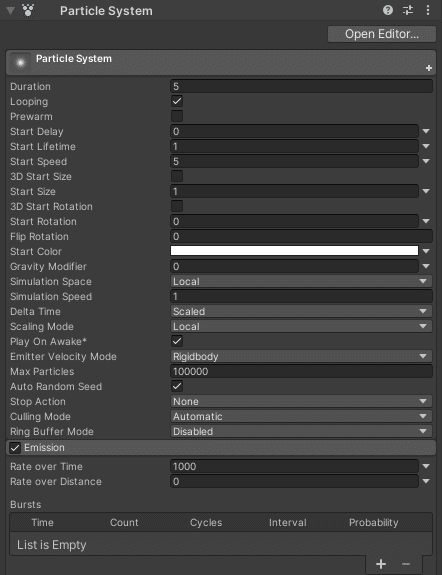The image size is (442, 575).
Task: Open the Start Color white swatch
Action: tap(294, 251)
